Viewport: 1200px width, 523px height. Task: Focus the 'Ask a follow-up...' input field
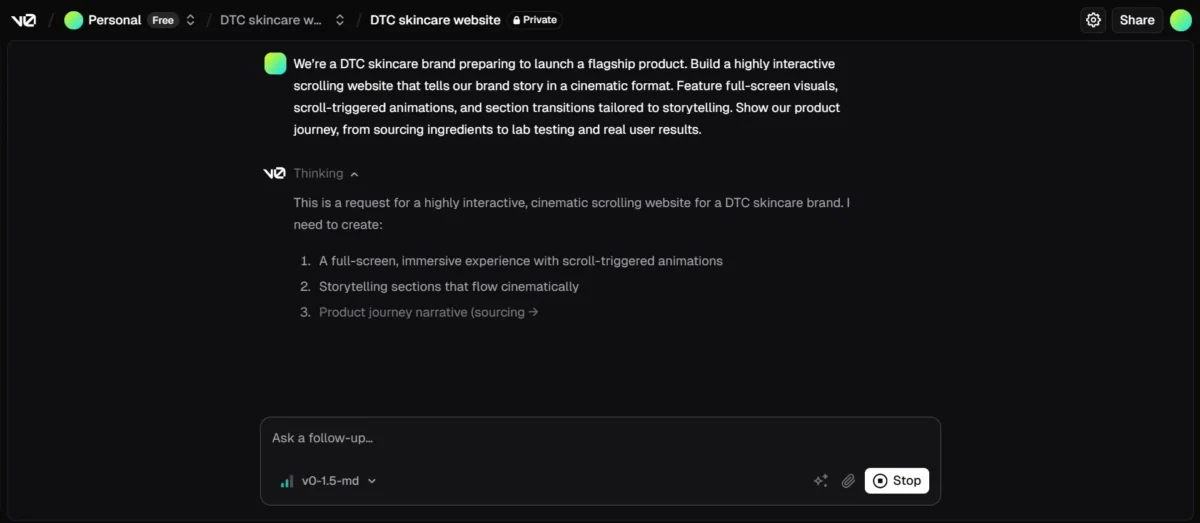[600, 438]
